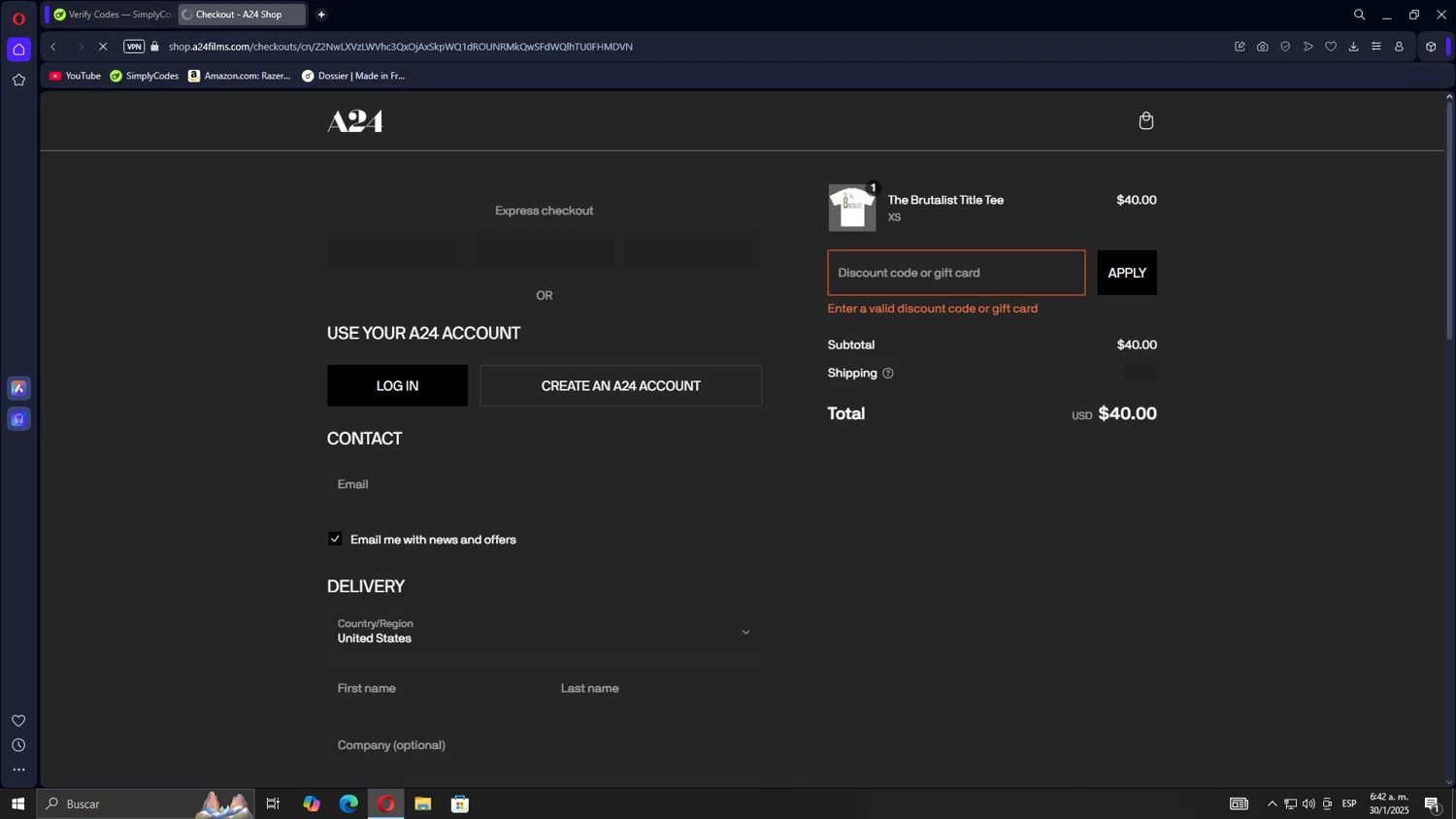Open YouTube bookmark

coord(75,76)
